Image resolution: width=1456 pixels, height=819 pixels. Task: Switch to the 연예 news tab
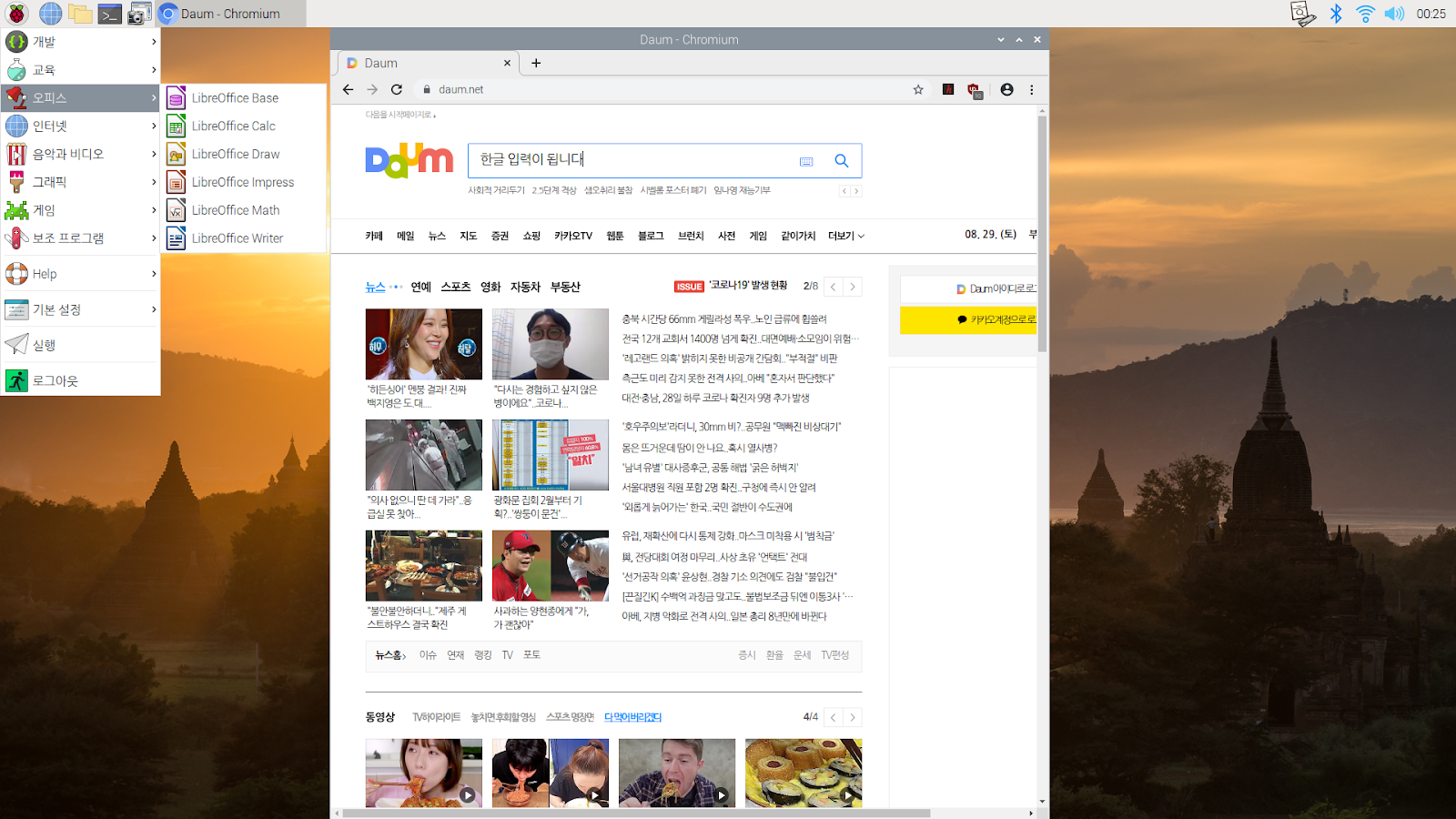421,287
